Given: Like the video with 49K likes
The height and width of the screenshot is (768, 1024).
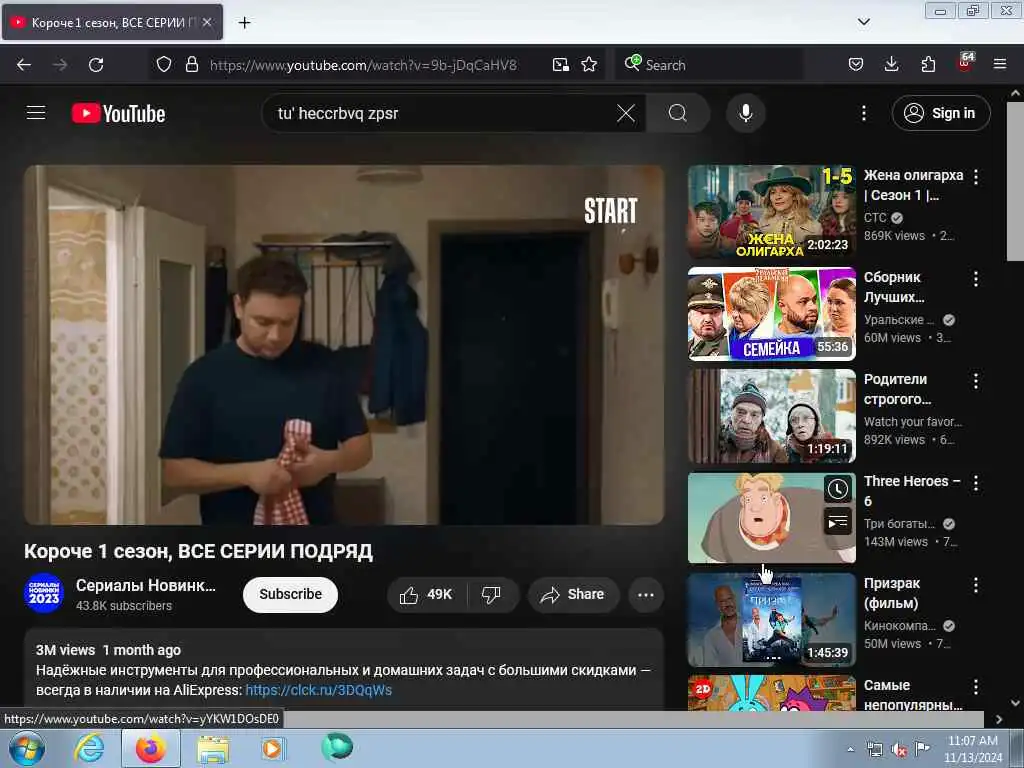Looking at the screenshot, I should [x=426, y=594].
